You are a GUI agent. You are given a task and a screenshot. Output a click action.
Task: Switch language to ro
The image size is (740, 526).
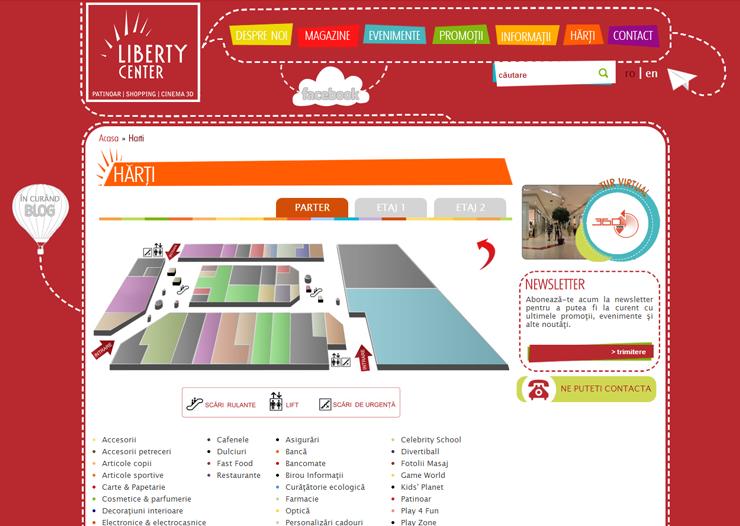click(630, 74)
